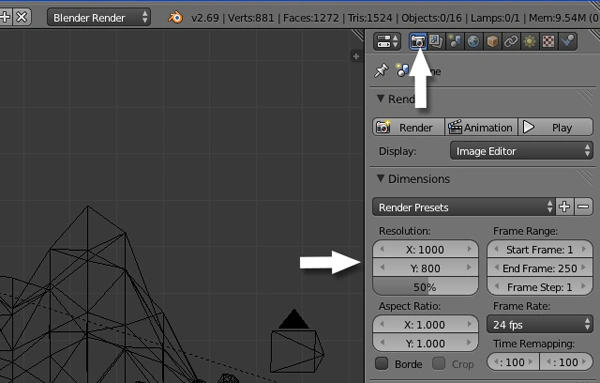
Task: Collapse the Dimensions panel
Action: [380, 178]
